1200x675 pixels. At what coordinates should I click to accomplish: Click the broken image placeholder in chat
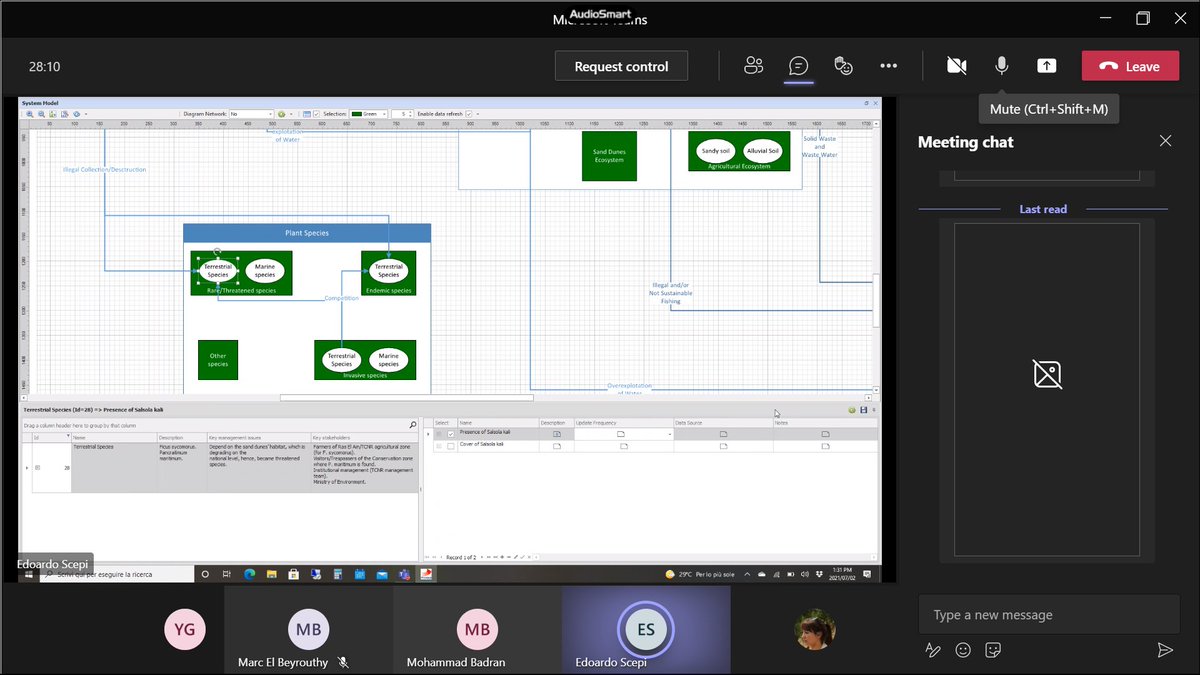pyautogui.click(x=1047, y=374)
